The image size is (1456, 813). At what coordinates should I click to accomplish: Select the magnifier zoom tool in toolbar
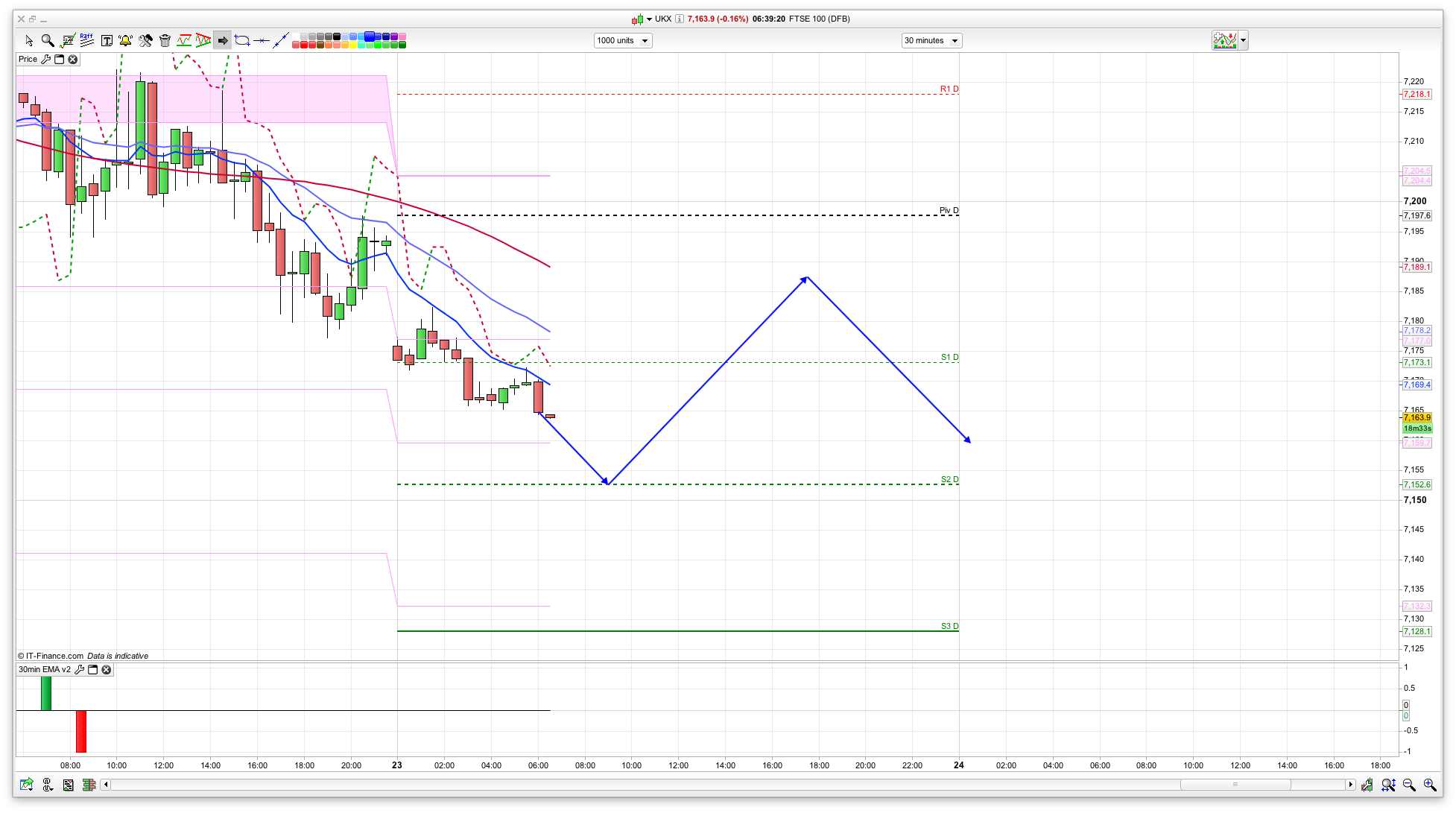tap(48, 40)
